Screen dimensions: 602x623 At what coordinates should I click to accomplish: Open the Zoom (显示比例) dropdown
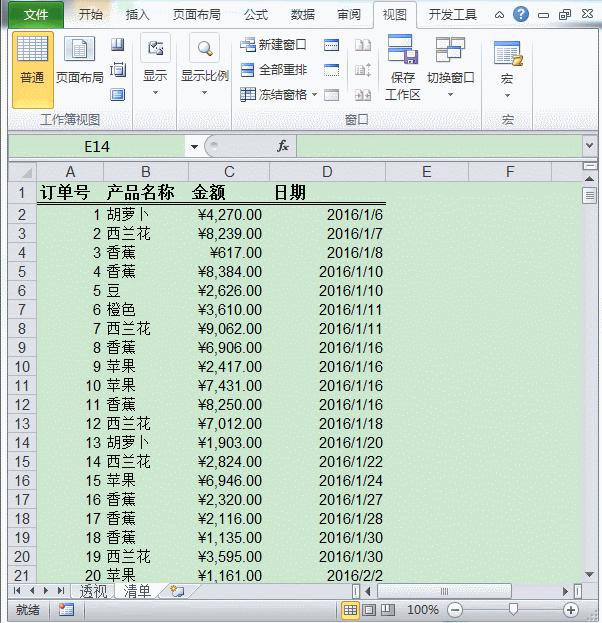click(x=204, y=66)
